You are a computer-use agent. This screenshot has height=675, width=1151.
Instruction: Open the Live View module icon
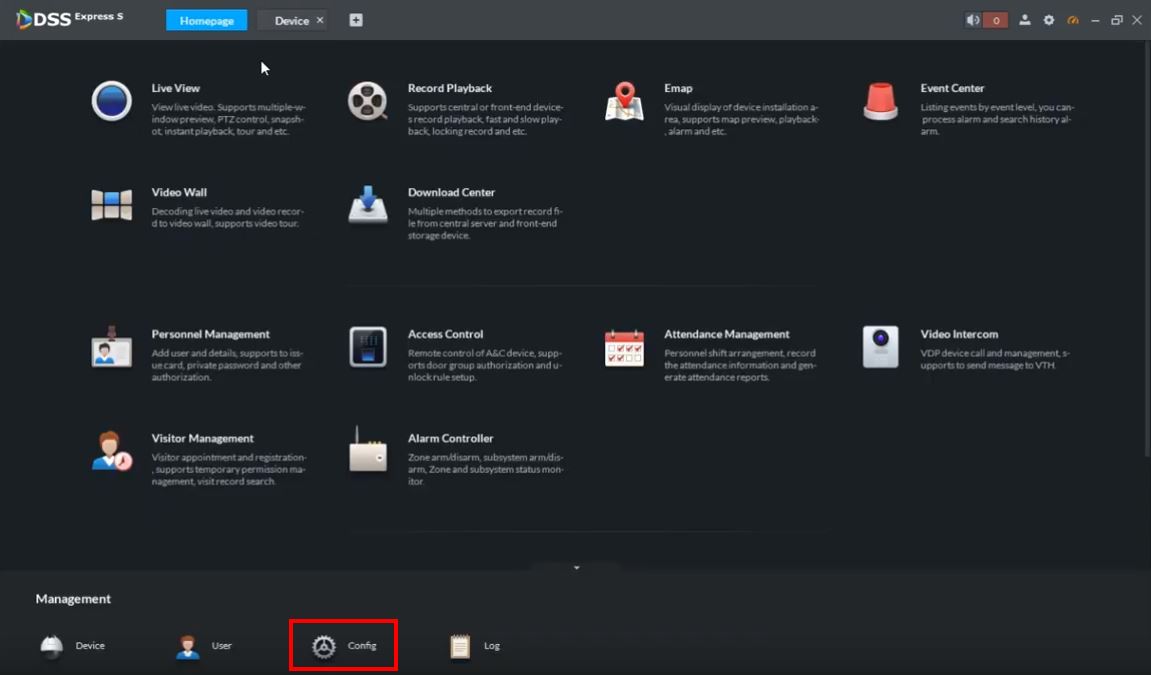[112, 101]
